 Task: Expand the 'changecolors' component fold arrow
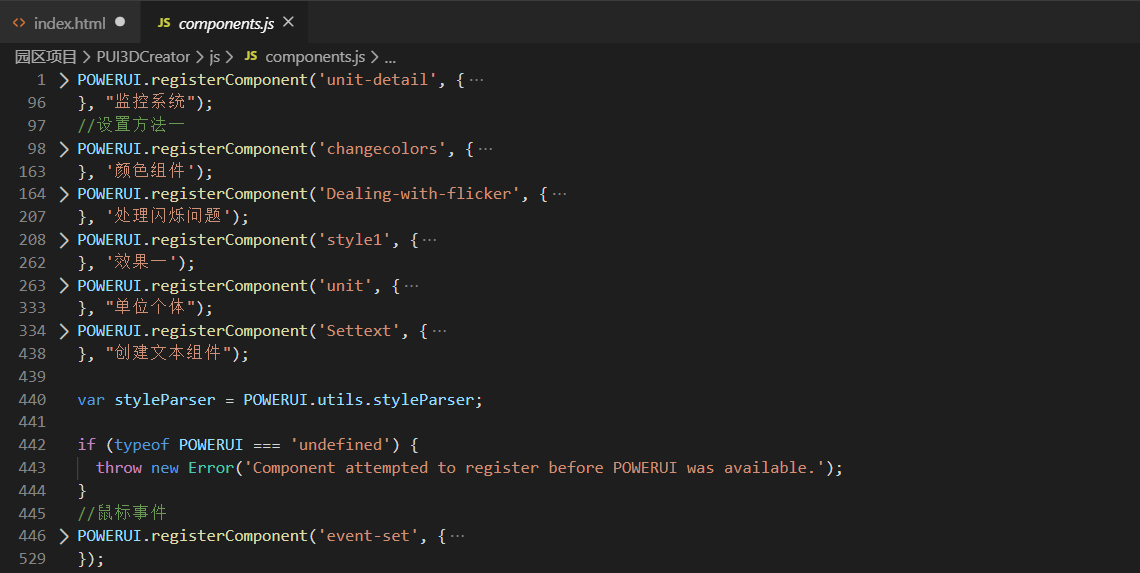coord(64,149)
